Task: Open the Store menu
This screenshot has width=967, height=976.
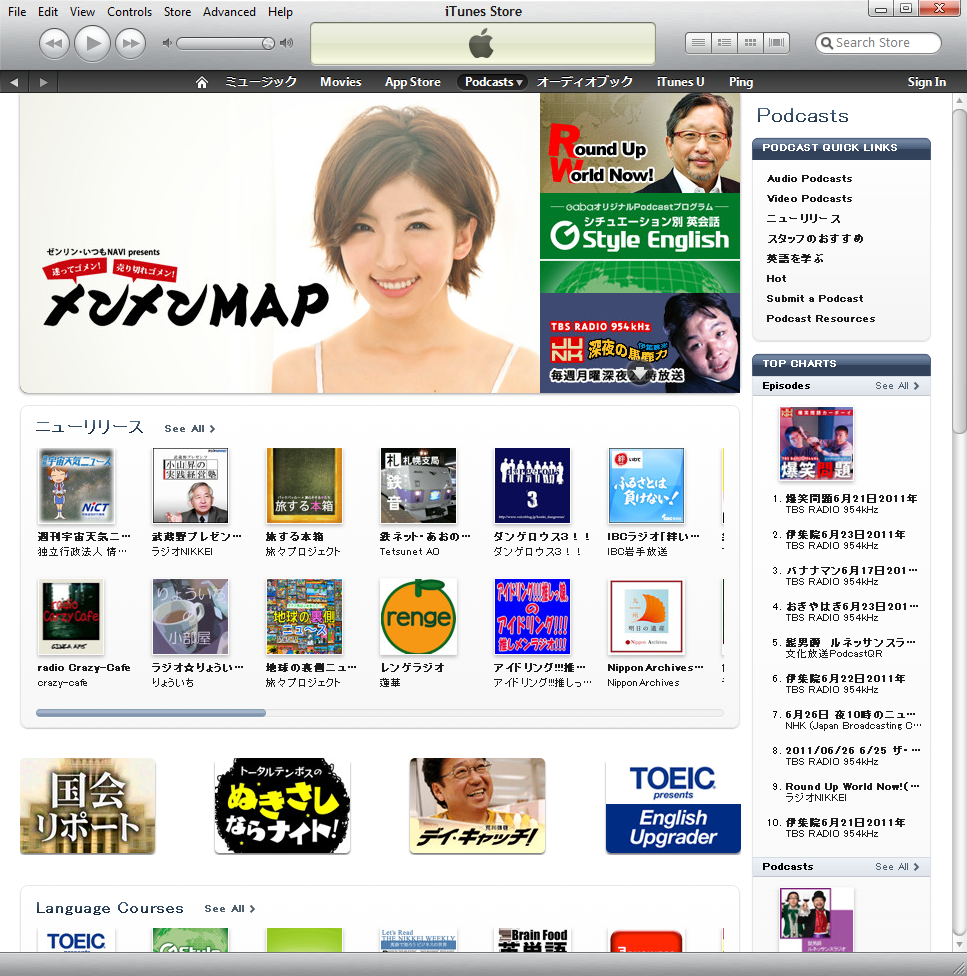Action: click(177, 11)
